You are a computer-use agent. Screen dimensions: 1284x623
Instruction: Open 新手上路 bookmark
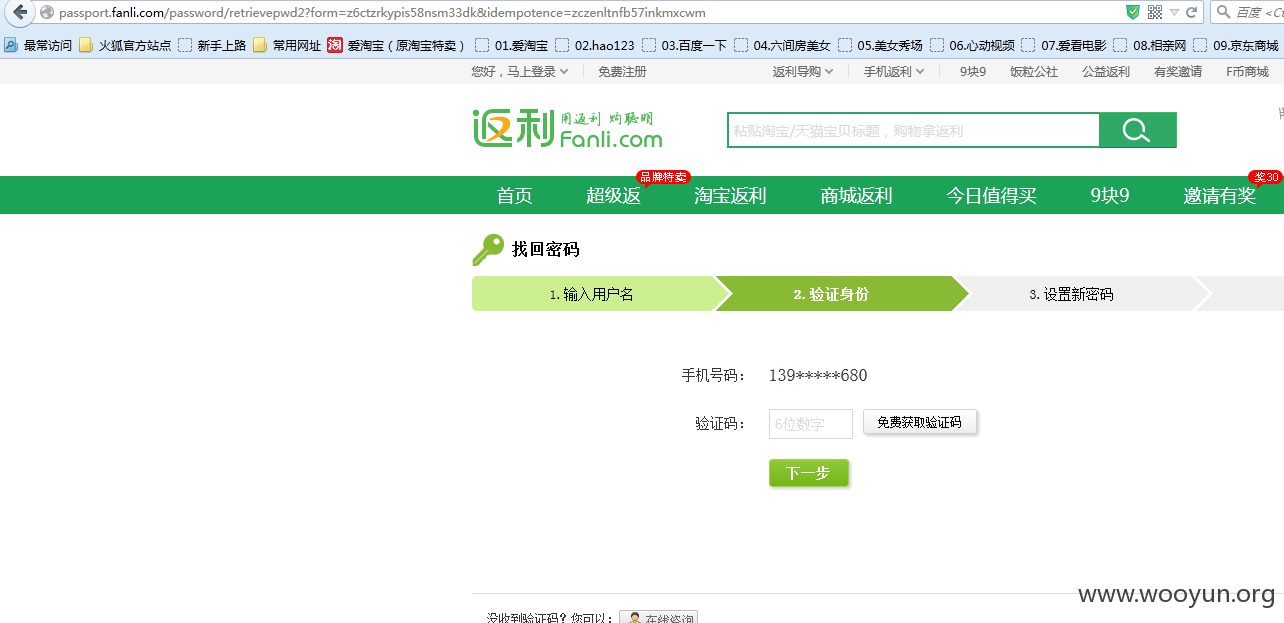tap(212, 45)
